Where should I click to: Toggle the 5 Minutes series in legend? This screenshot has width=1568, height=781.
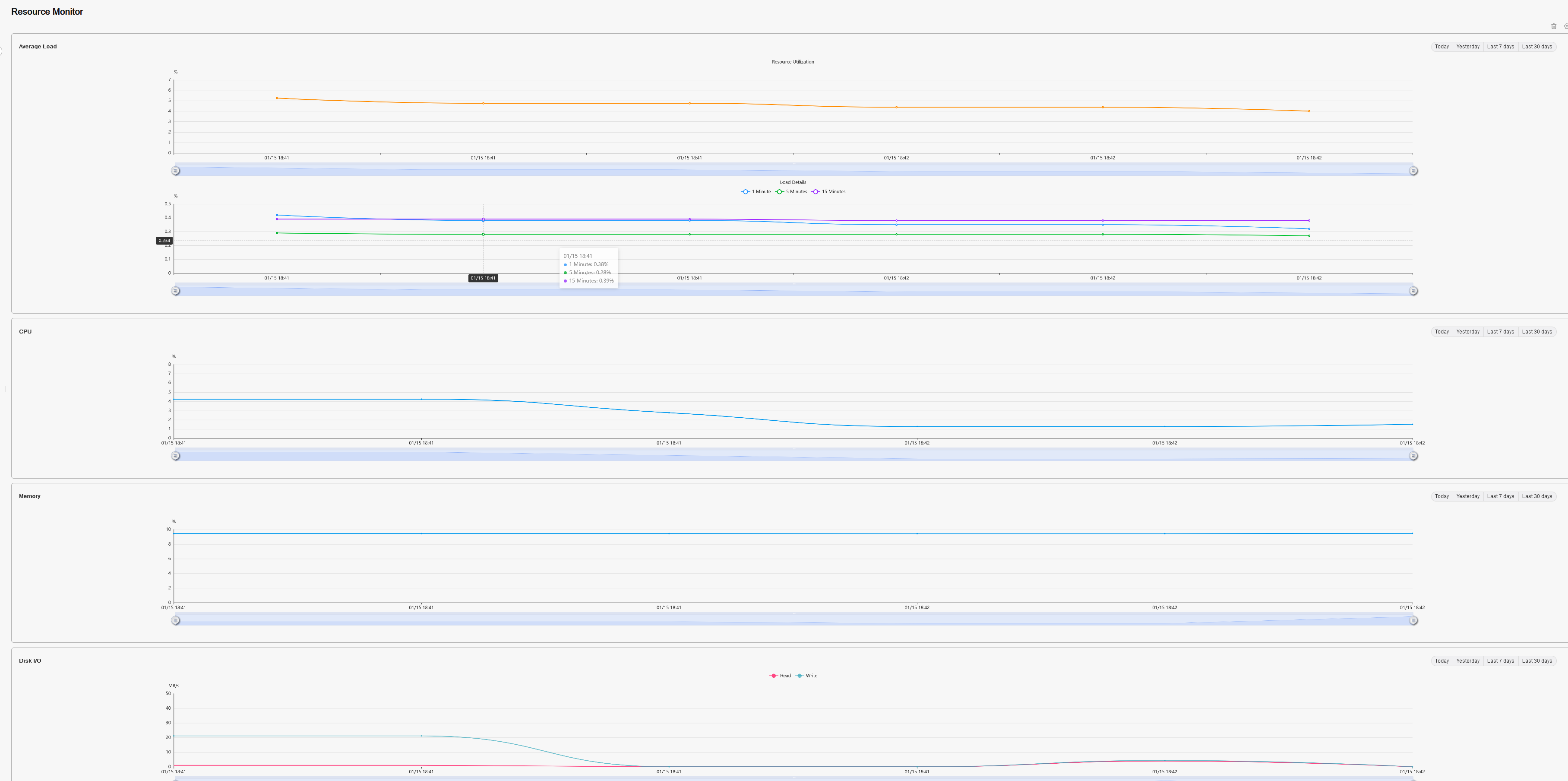pyautogui.click(x=791, y=192)
